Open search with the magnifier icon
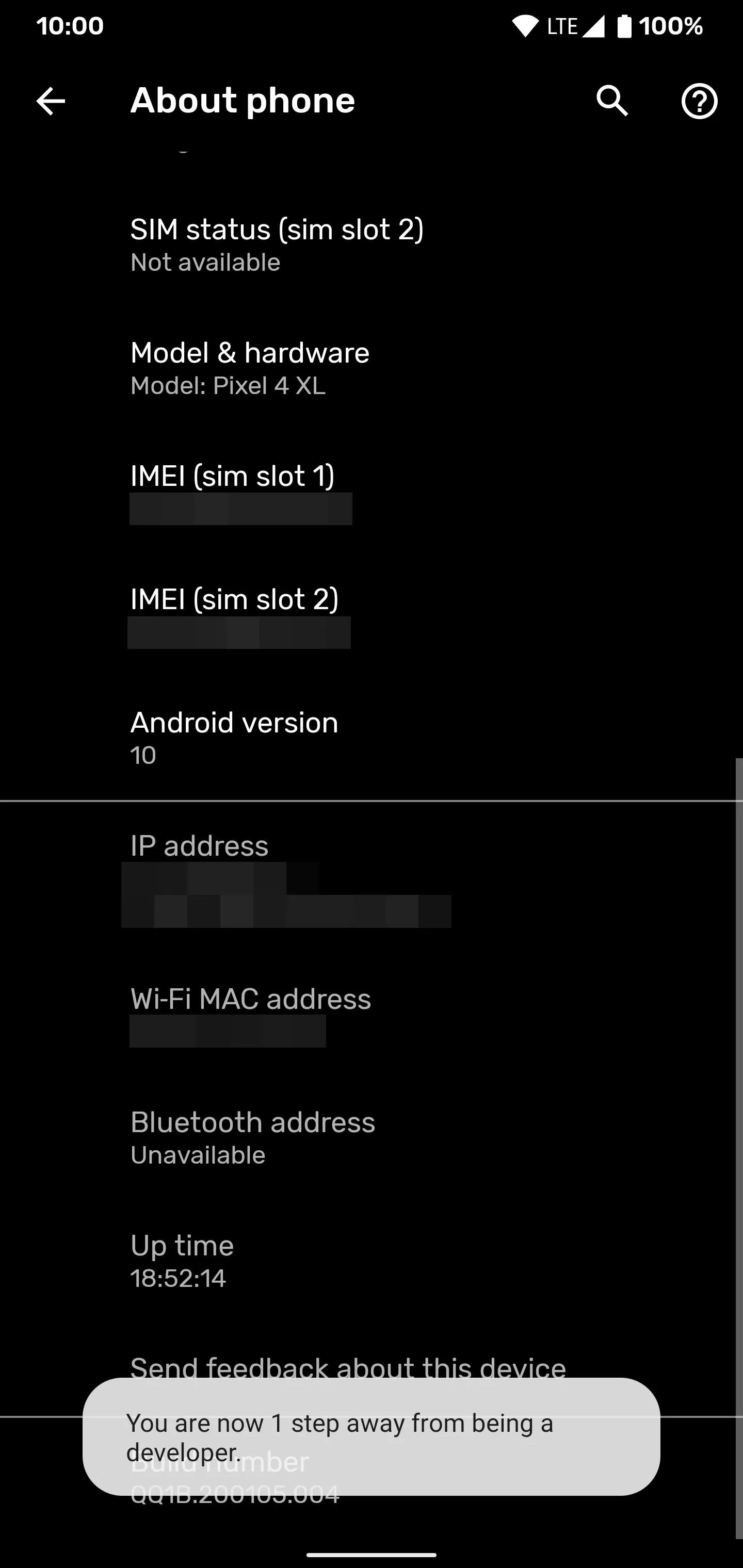 click(x=612, y=101)
